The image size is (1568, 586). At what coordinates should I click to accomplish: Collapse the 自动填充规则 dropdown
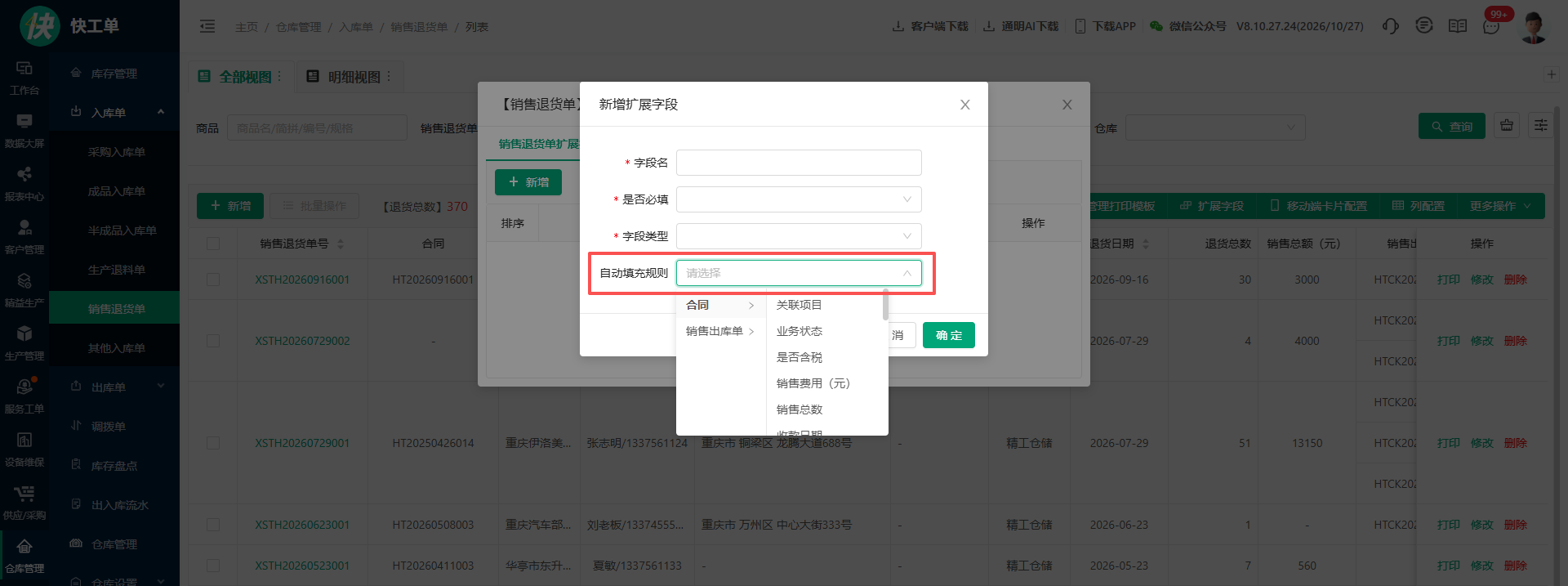click(x=799, y=273)
